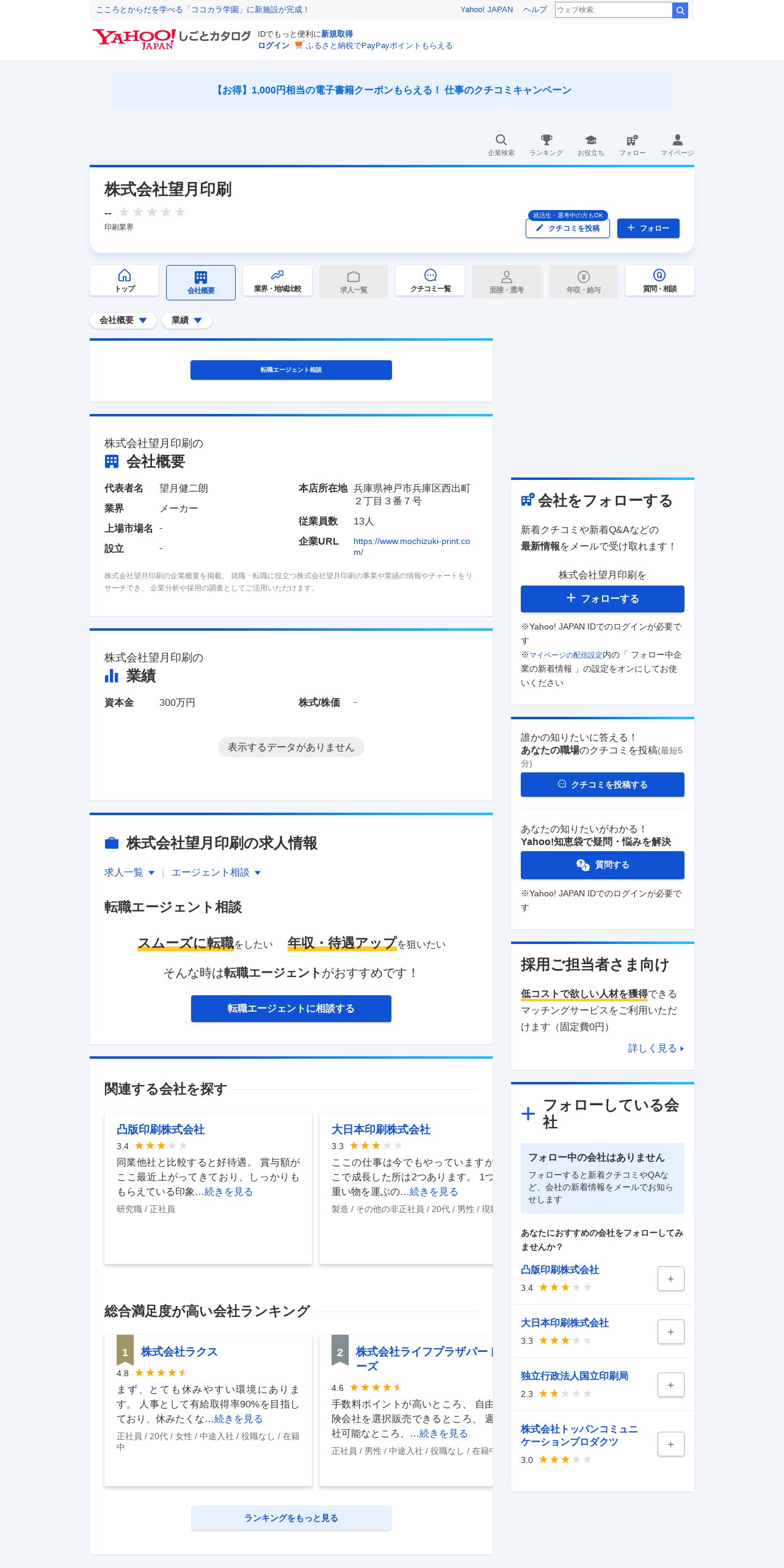
Task: Open the campaign banner for 電子書籍クーポン
Action: [392, 90]
